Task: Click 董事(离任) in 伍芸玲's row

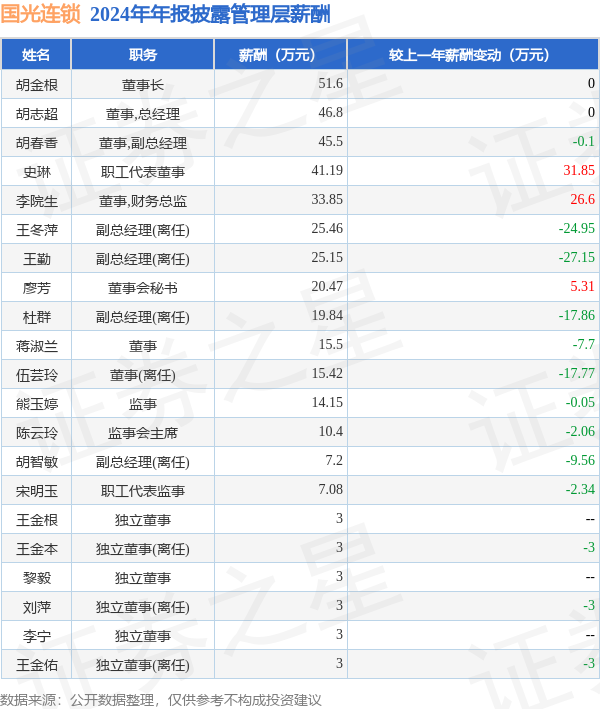Action: (x=143, y=374)
